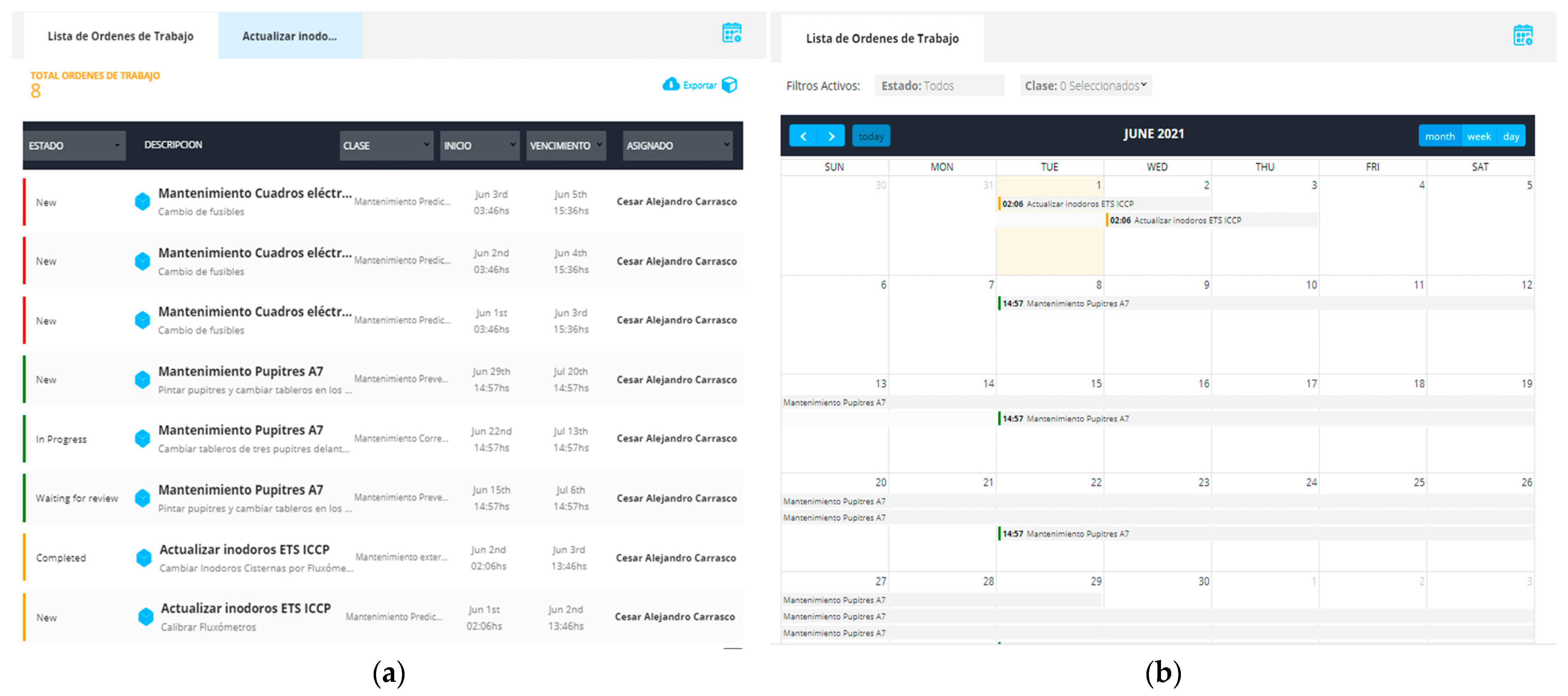Open the ESTADO column filter dropdown

(74, 145)
